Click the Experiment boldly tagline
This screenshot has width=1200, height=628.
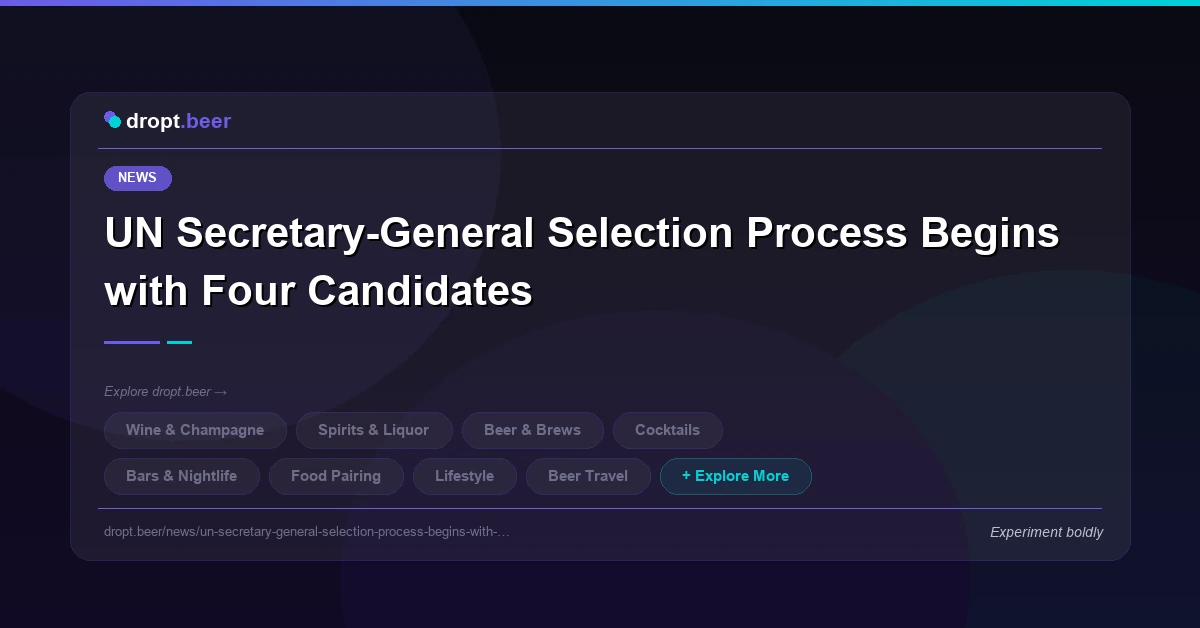(1046, 532)
